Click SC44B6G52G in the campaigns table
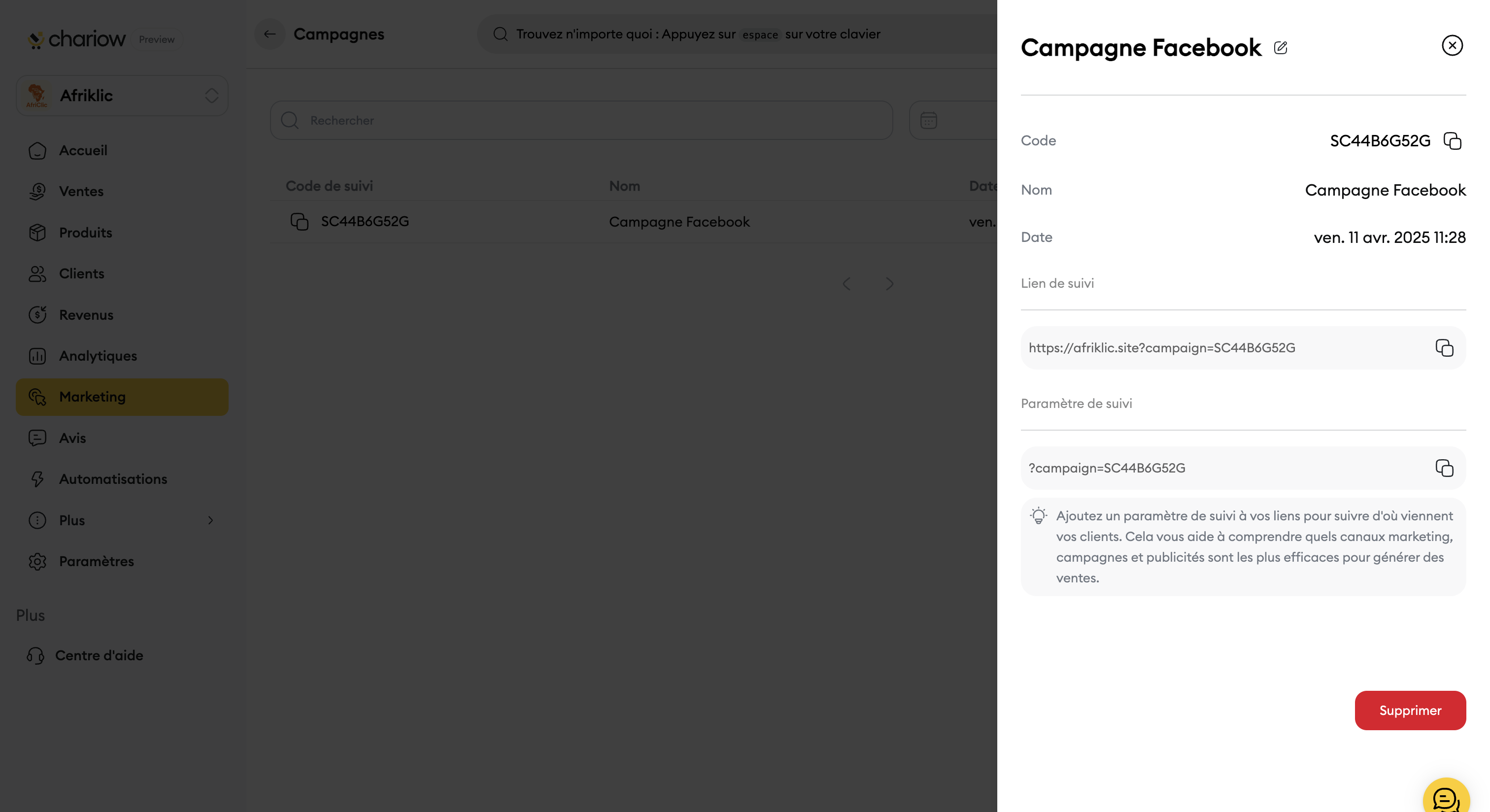Screen dimensions: 1490x812 click(x=365, y=222)
